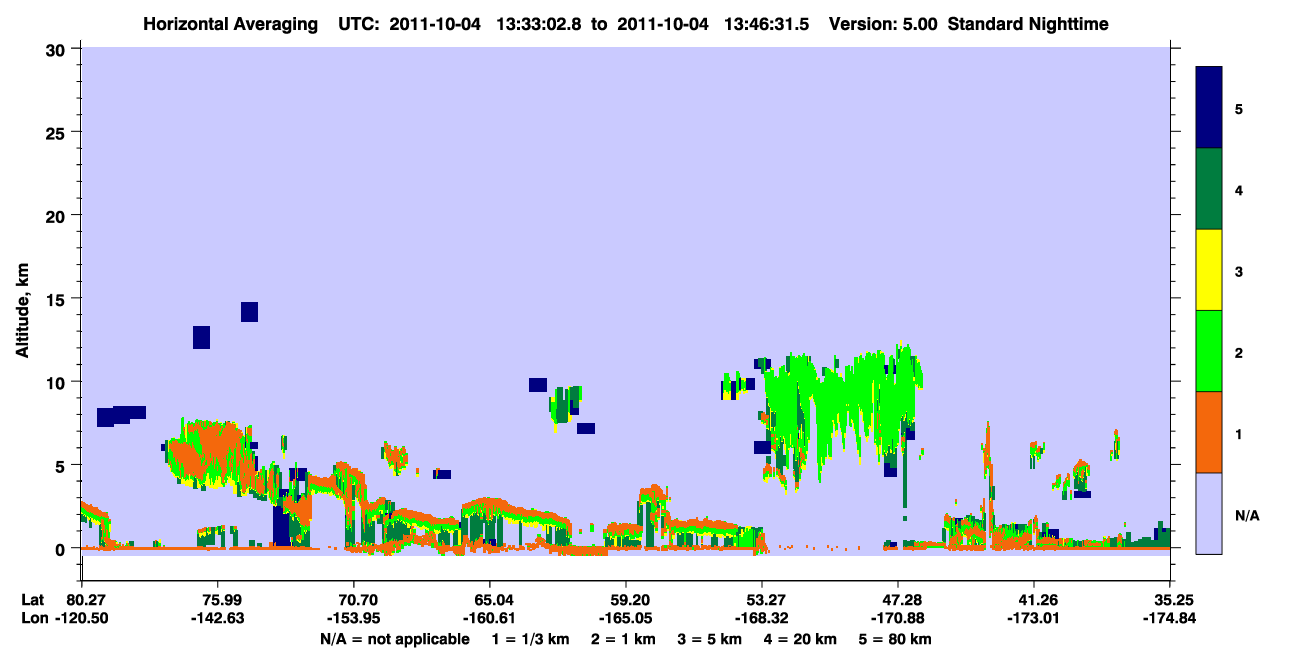Click the '5 = 80 km' legend text
This screenshot has width=1300, height=667.
tap(896, 640)
